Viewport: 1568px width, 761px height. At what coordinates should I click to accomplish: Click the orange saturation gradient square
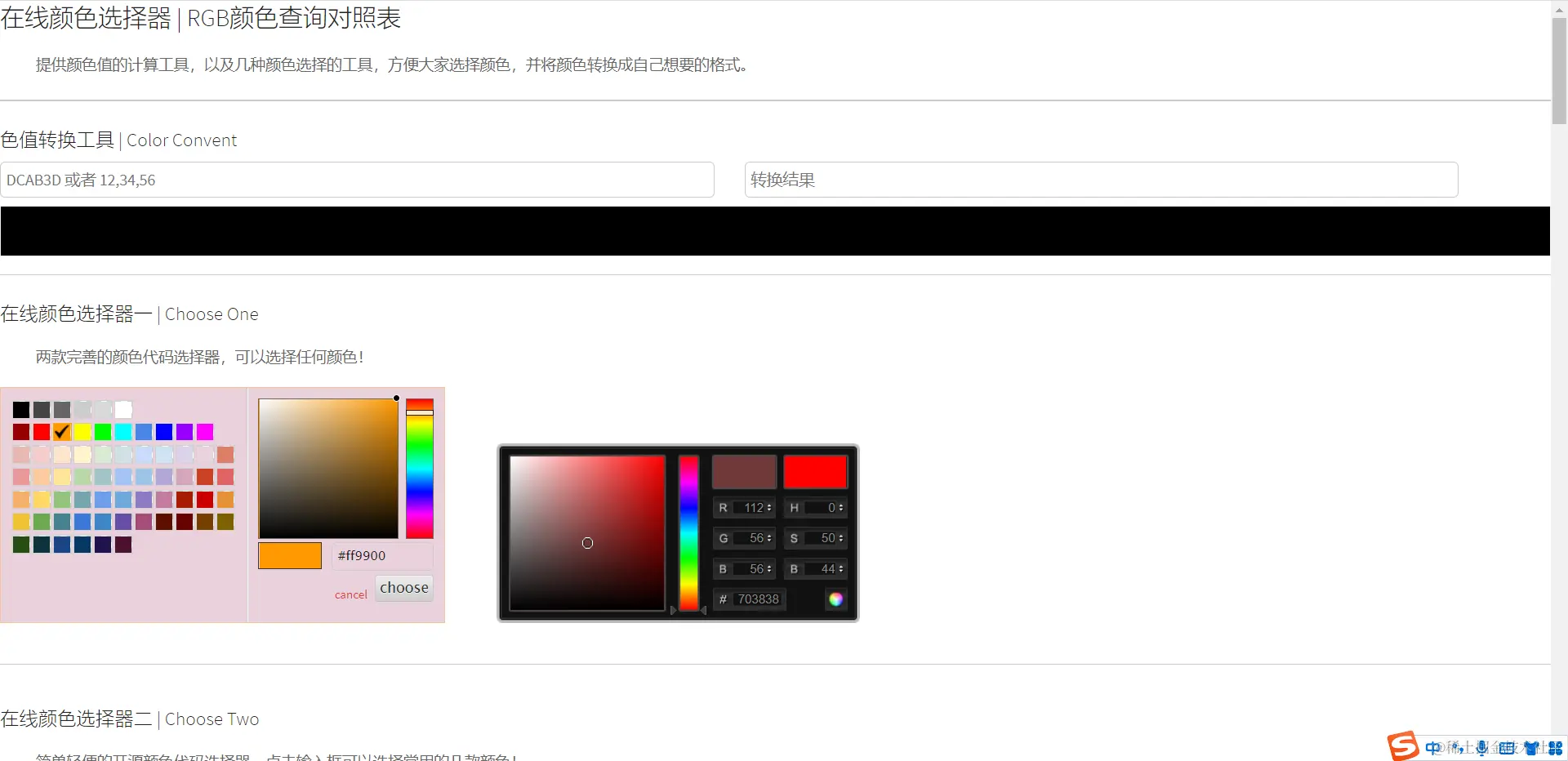click(328, 469)
